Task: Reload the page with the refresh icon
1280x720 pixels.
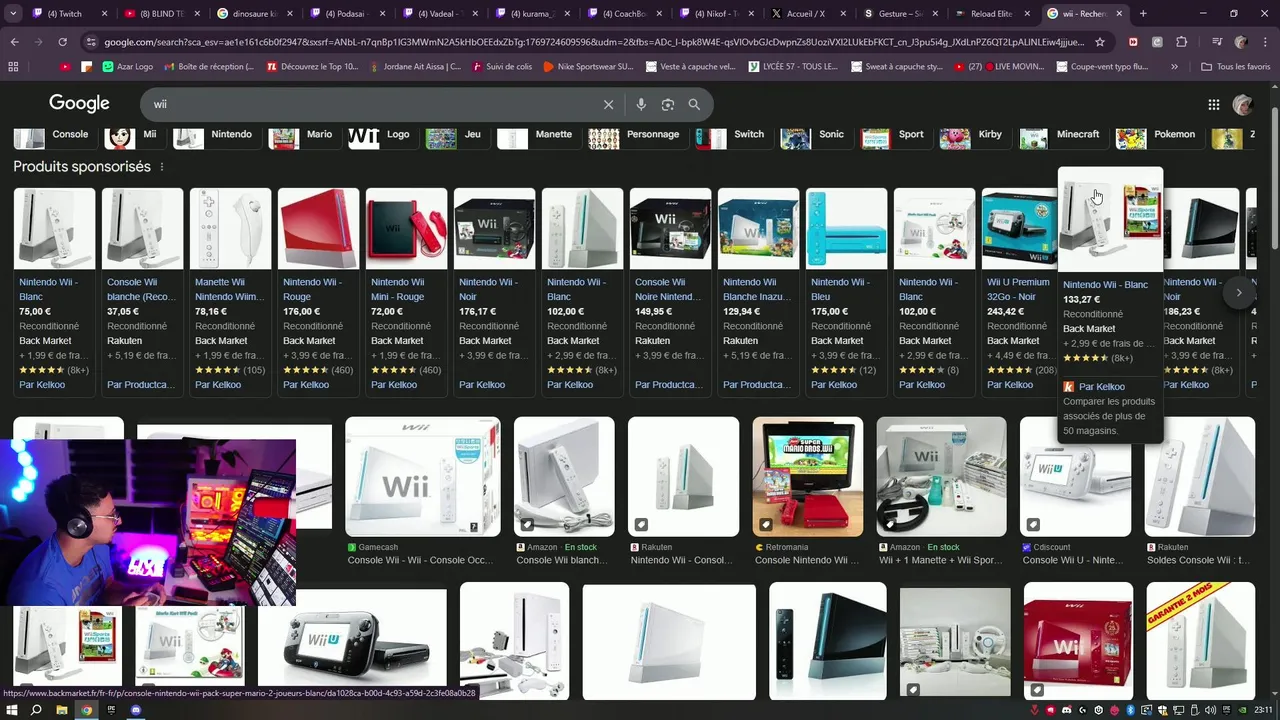Action: 62,42
